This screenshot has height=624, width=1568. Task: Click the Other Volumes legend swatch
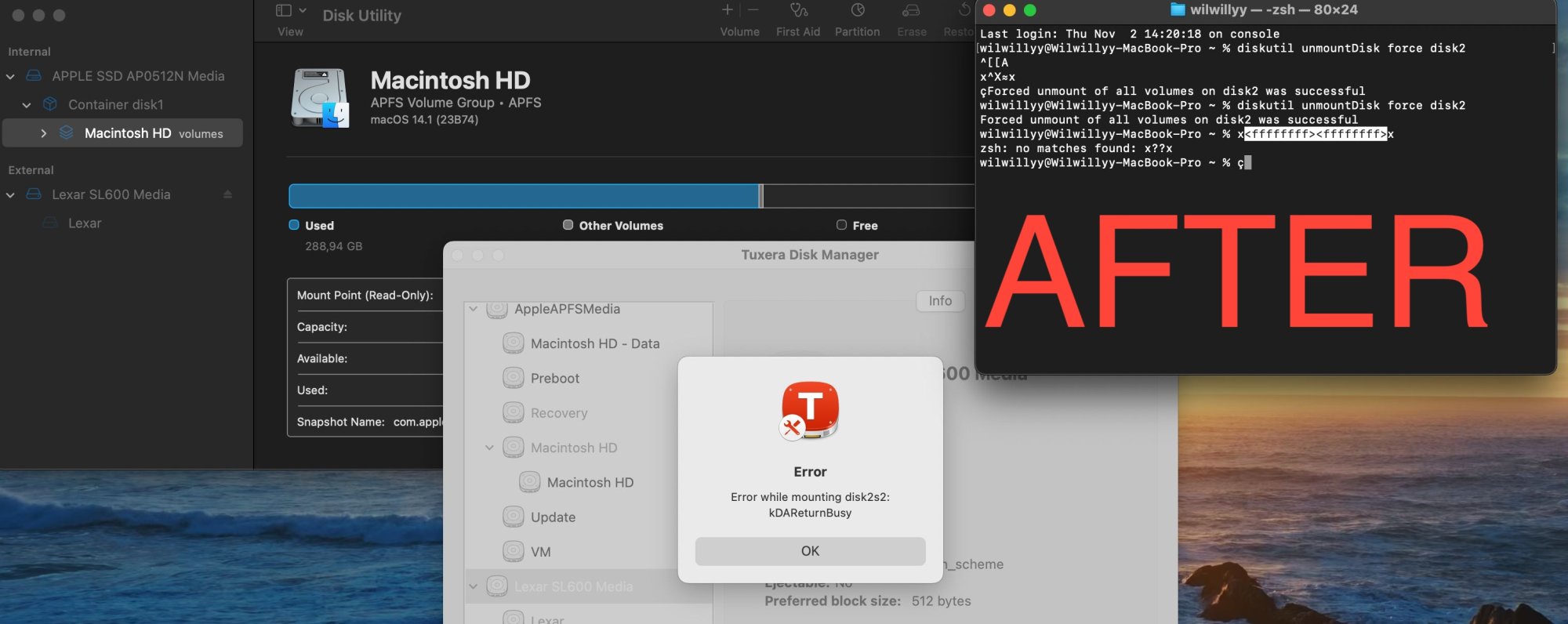568,225
